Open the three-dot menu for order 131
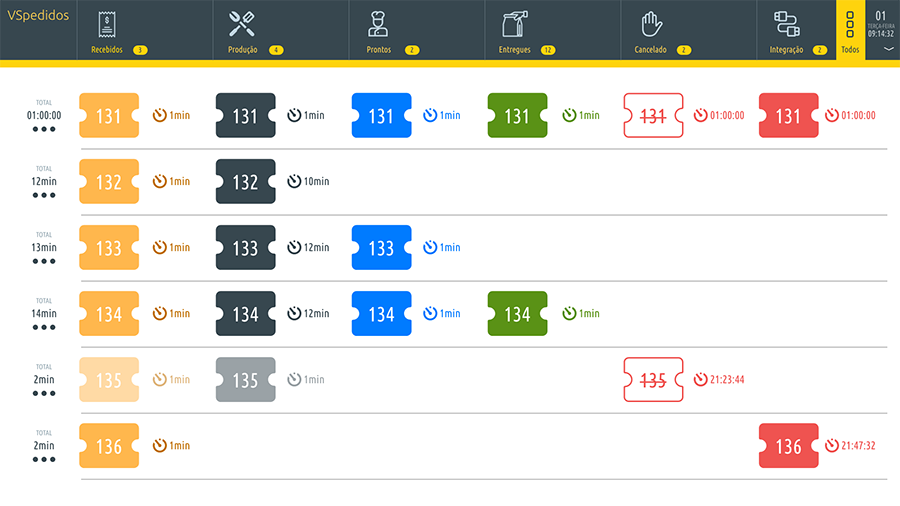Image resolution: width=900 pixels, height=506 pixels. coord(43,129)
